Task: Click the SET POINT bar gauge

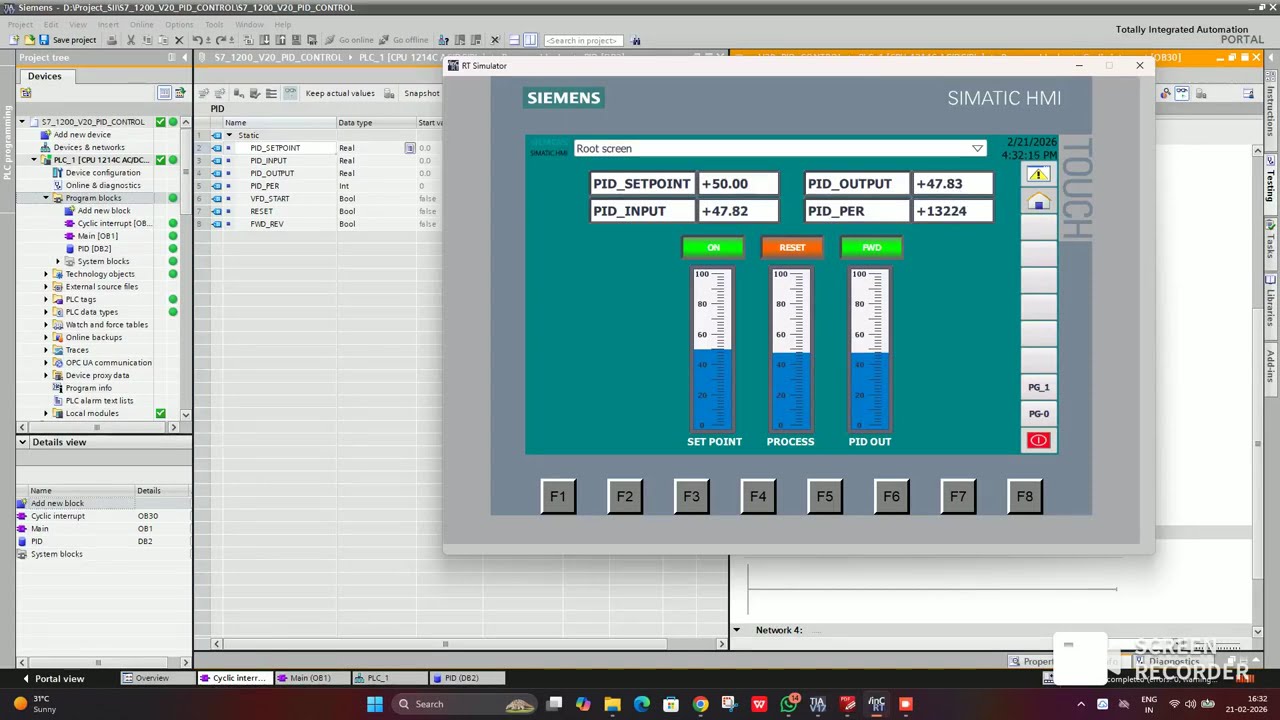Action: (x=713, y=350)
